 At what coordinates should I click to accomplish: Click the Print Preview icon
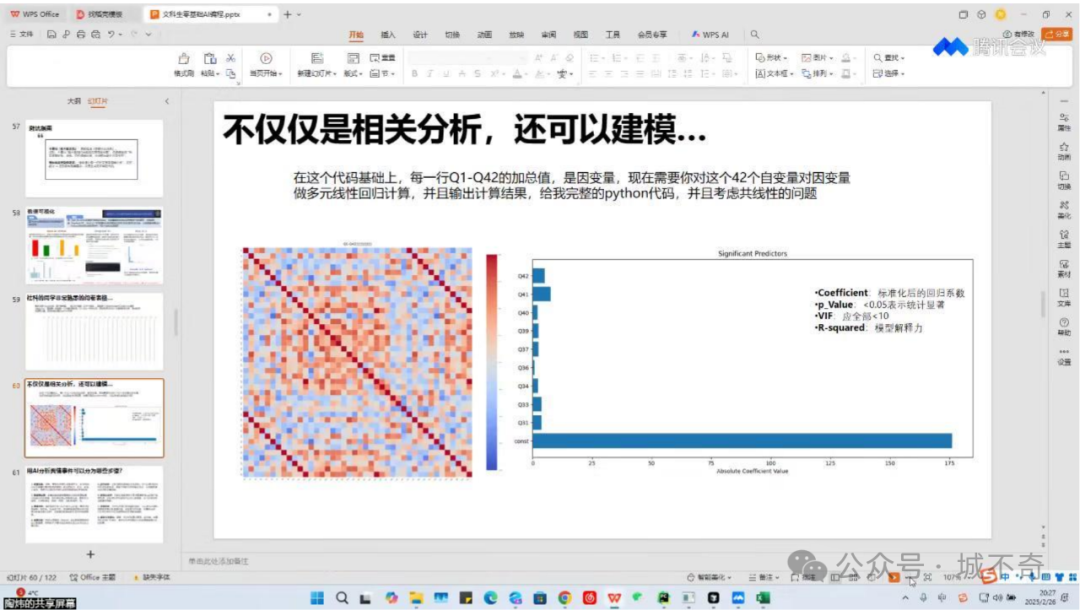(x=96, y=34)
